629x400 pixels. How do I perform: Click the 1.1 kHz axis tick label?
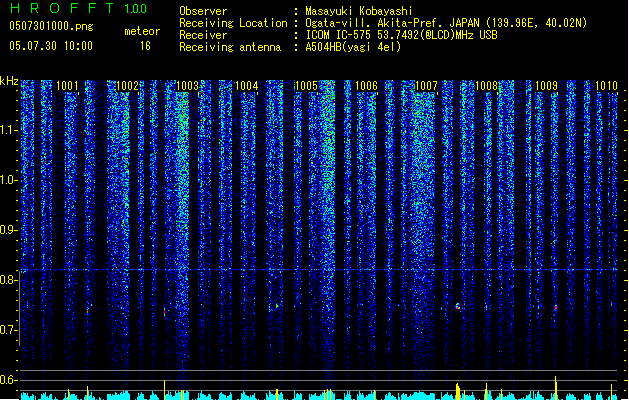coord(8,130)
